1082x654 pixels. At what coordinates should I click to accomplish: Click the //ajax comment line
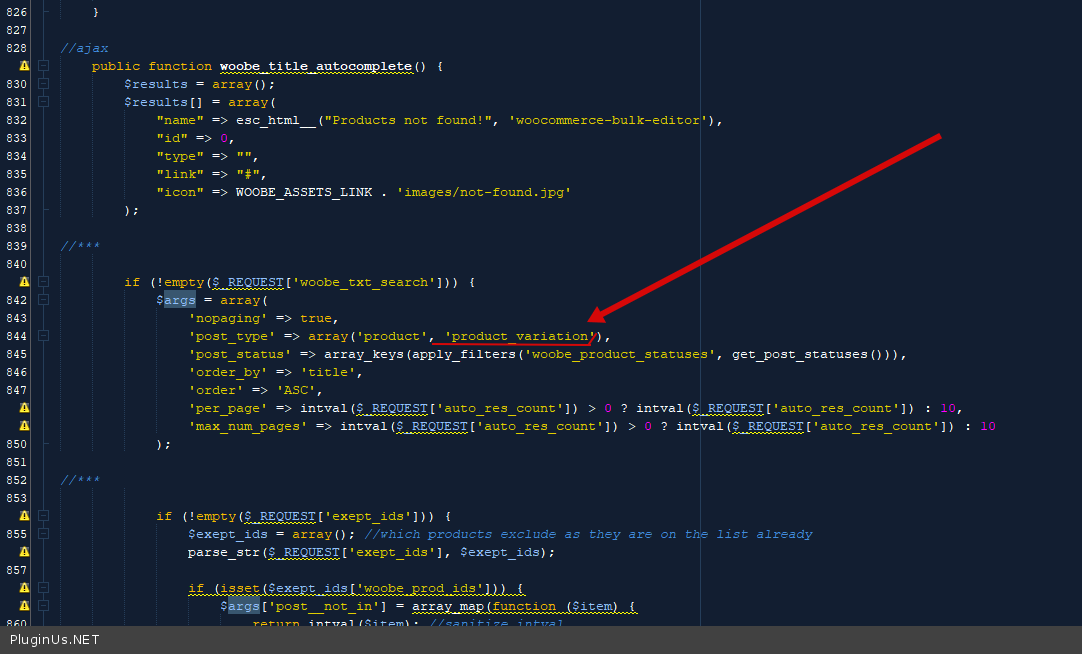point(84,48)
